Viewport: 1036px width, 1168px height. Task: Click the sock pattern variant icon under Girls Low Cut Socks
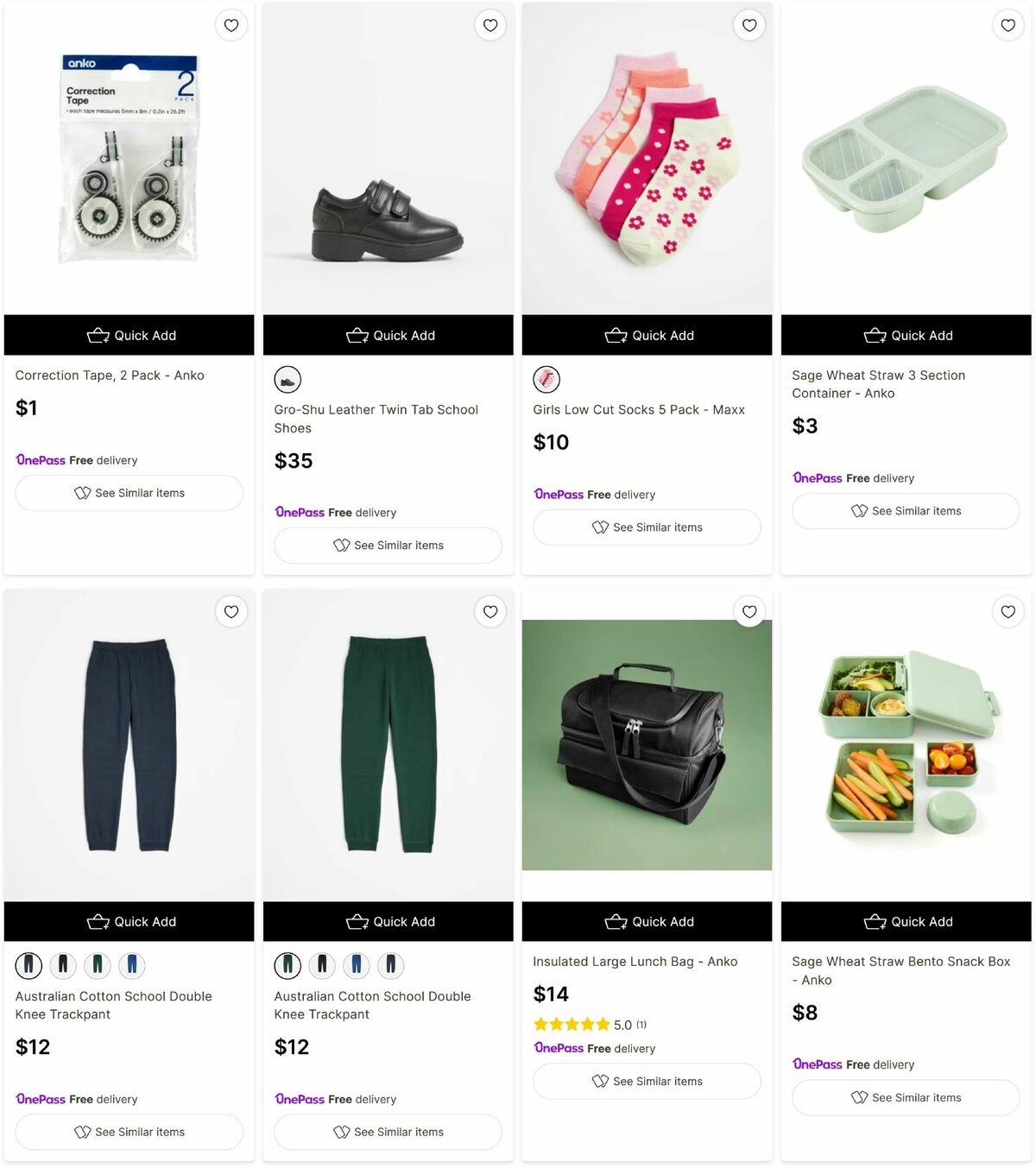point(546,379)
